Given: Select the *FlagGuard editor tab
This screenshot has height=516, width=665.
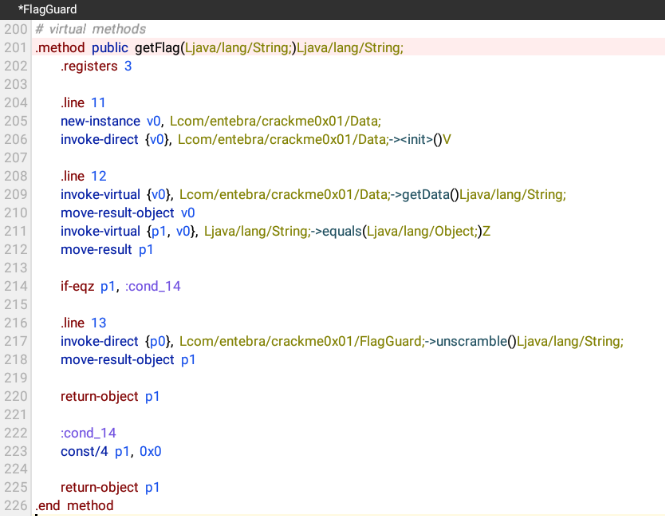Looking at the screenshot, I should click(47, 9).
